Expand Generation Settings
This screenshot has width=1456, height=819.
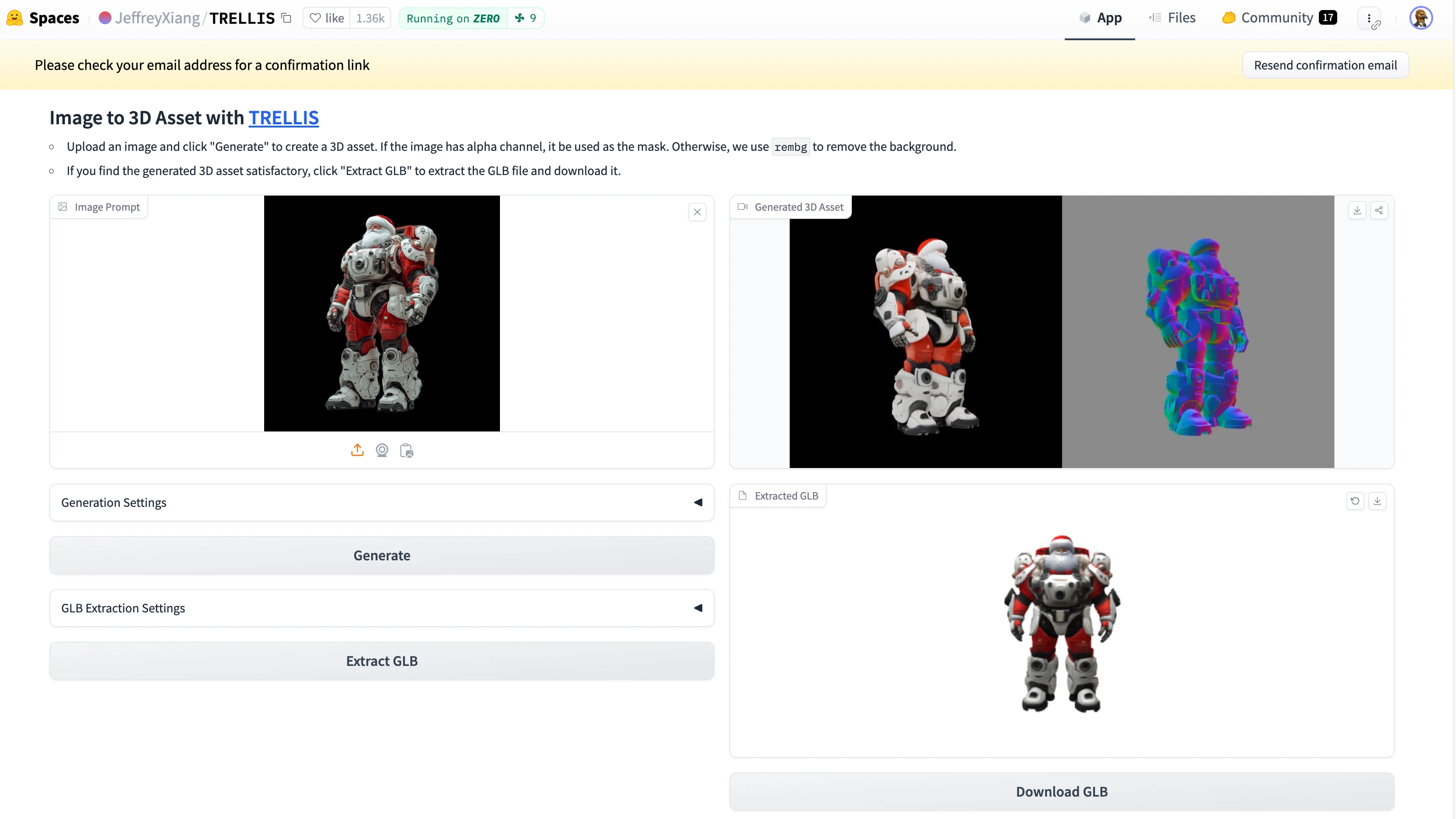[382, 502]
